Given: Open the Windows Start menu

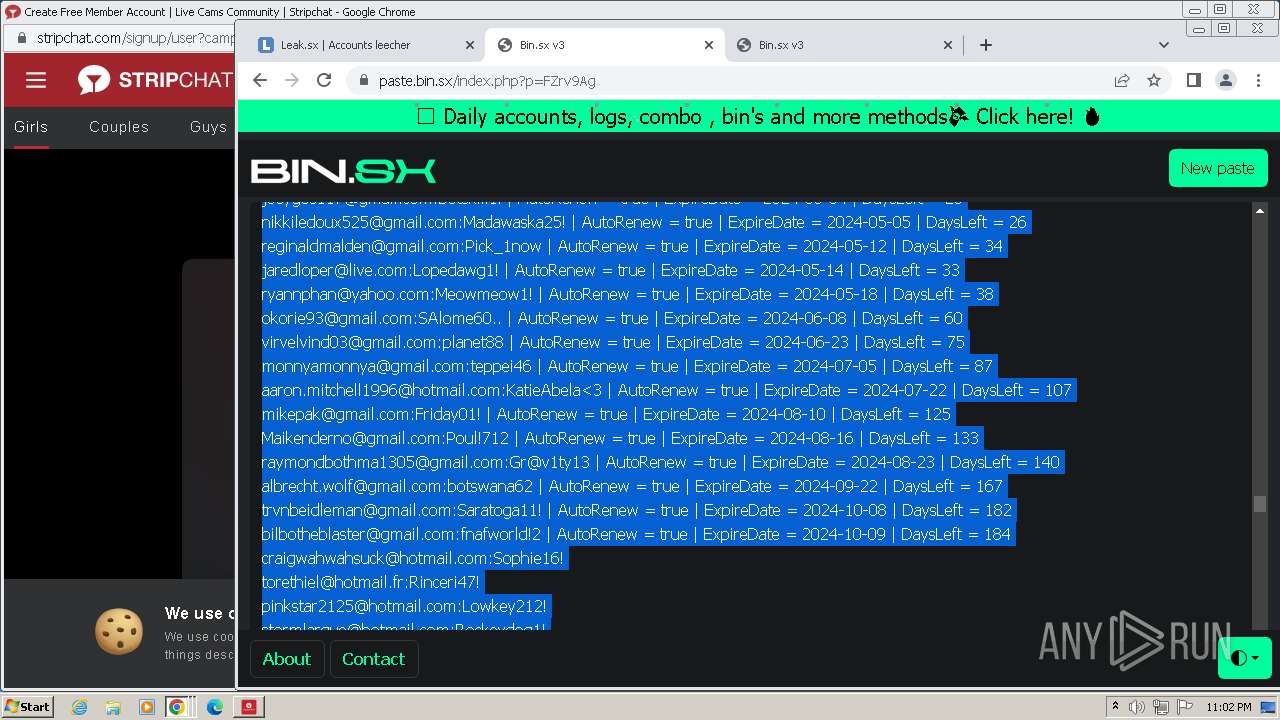Looking at the screenshot, I should coord(28,706).
